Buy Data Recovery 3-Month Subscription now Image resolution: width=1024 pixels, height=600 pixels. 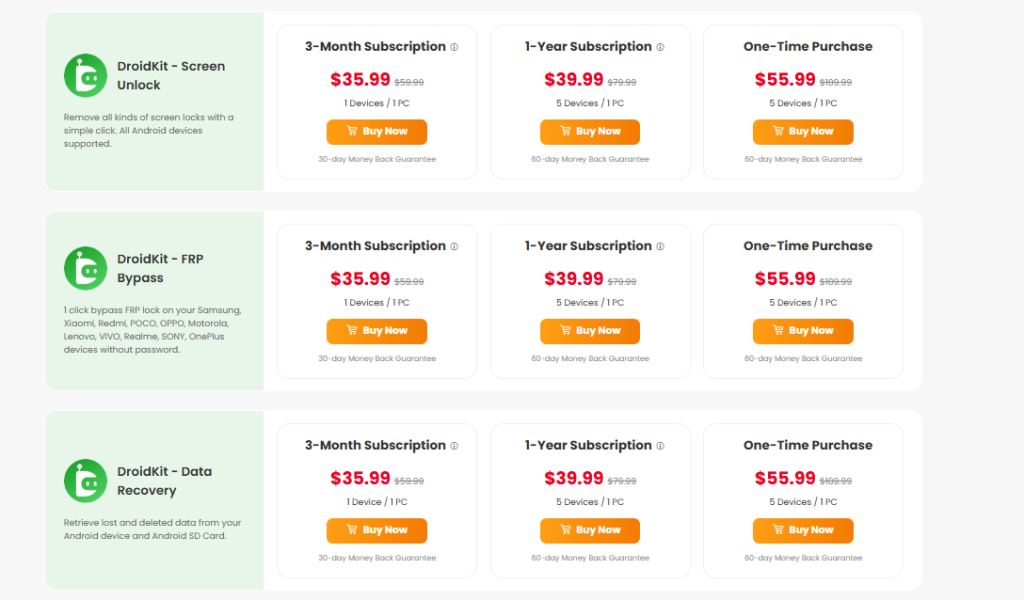[377, 531]
